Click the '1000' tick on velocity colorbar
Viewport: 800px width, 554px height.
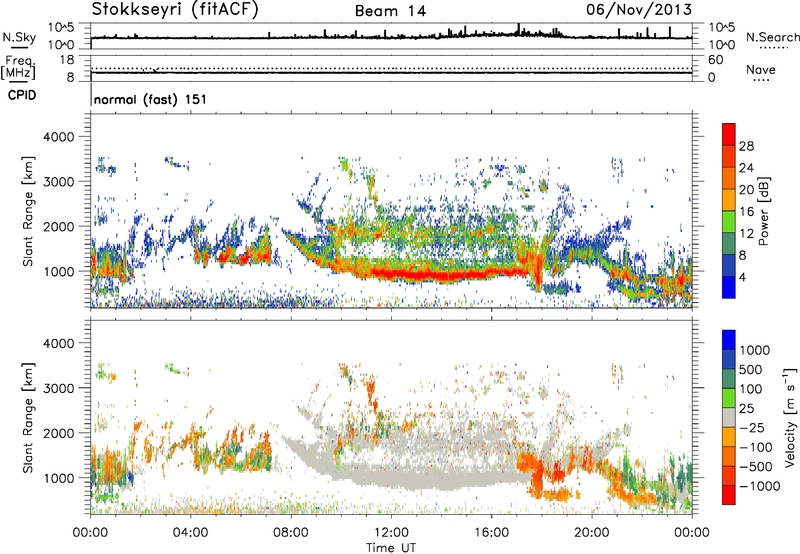click(754, 350)
